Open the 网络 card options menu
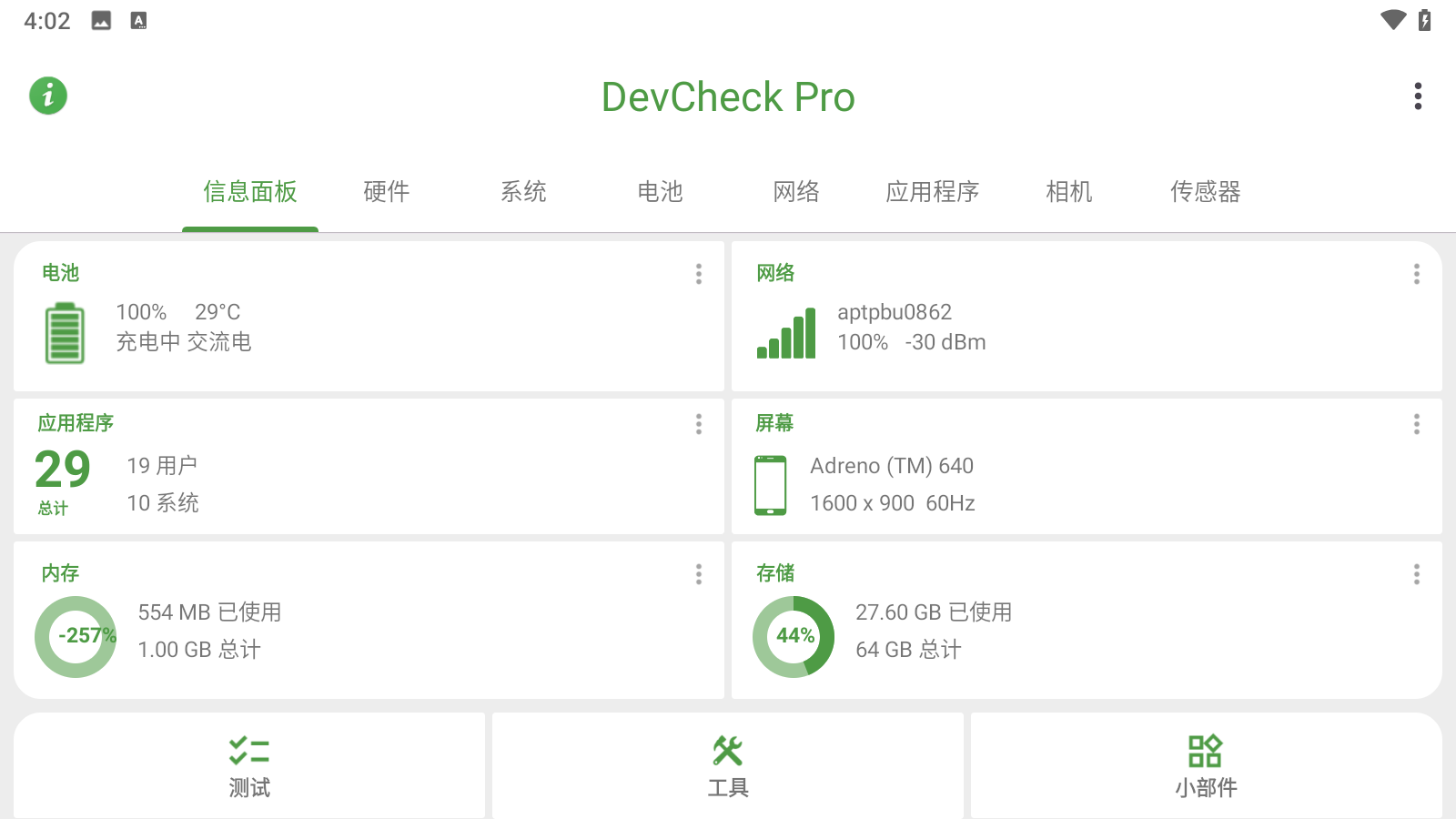Screen dimensions: 1456x819 point(1416,274)
